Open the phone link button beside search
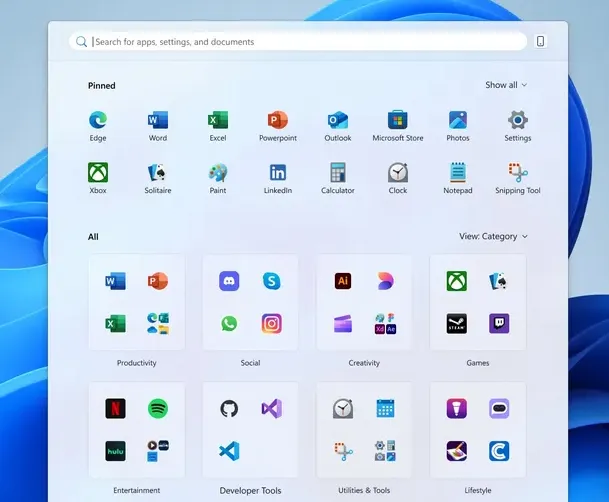This screenshot has width=609, height=502. tap(540, 41)
